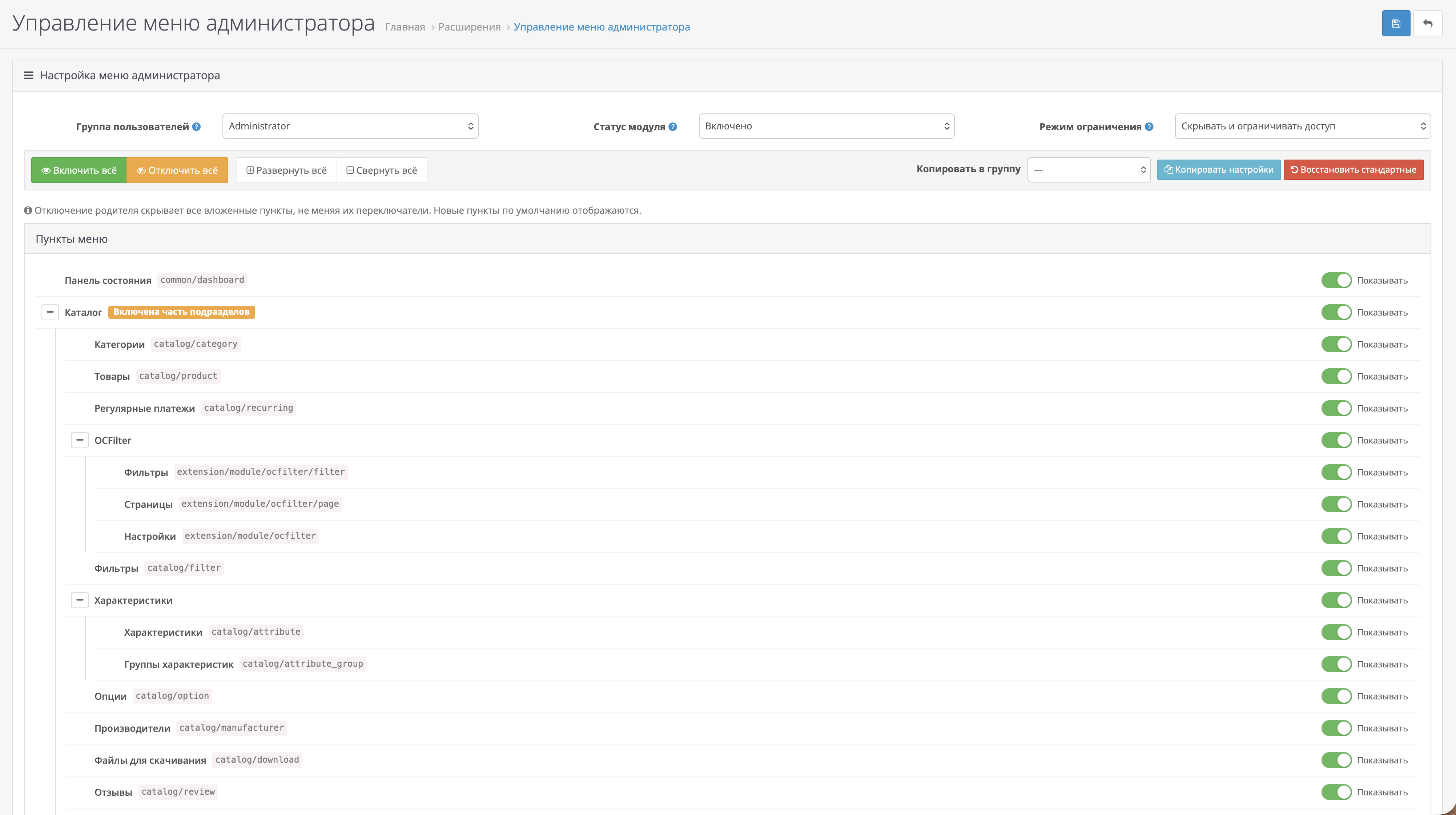The width and height of the screenshot is (1456, 815).
Task: Toggle visibility of Панель состояния
Action: point(1336,280)
